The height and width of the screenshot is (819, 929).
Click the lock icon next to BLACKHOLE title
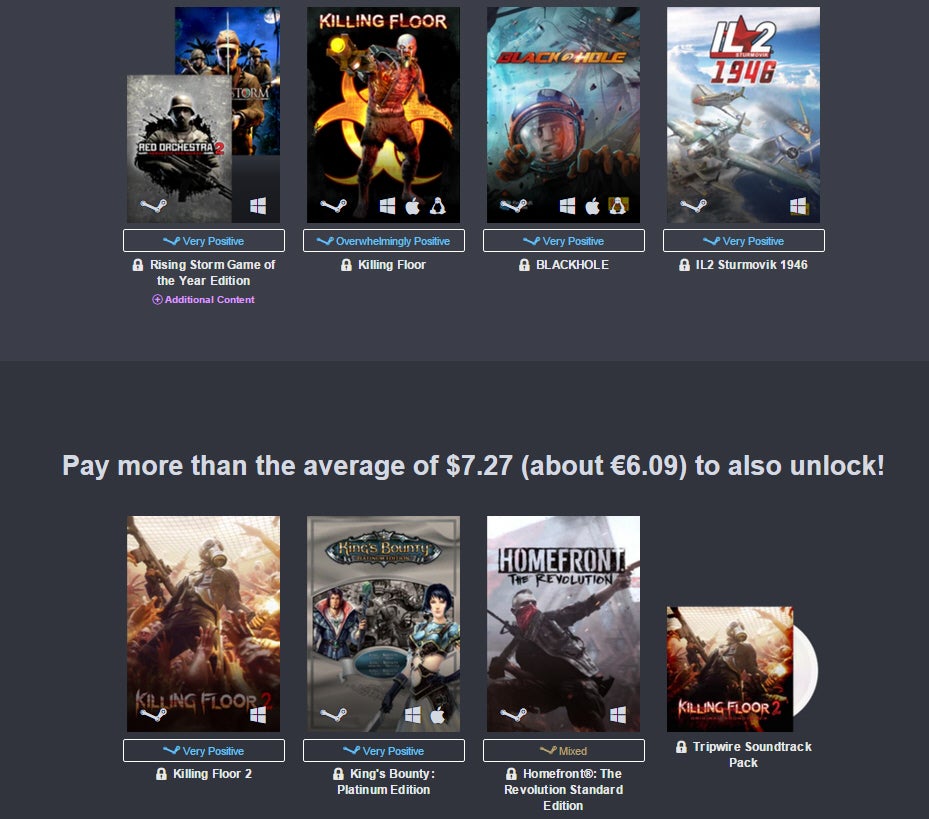pos(524,265)
